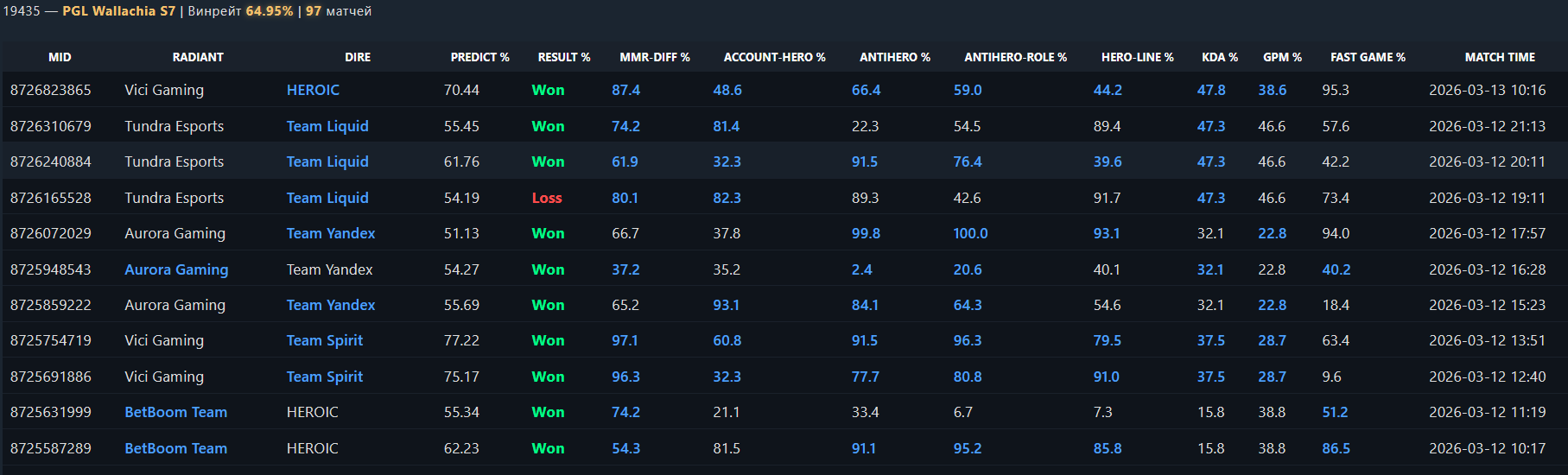
Task: Click match time 2026-03-12 17:57
Action: pos(1487,233)
